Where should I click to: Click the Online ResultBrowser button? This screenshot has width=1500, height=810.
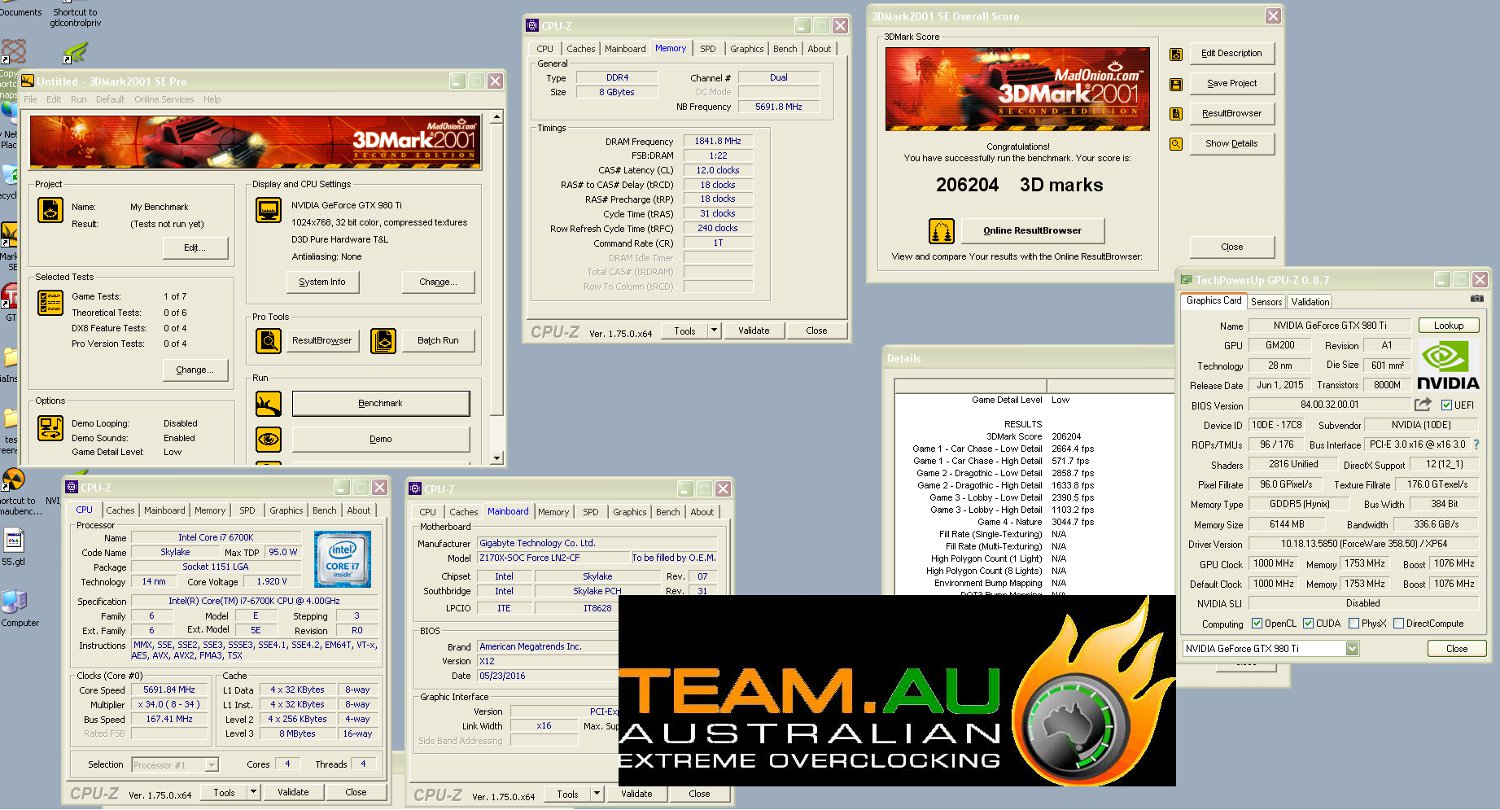[1033, 231]
